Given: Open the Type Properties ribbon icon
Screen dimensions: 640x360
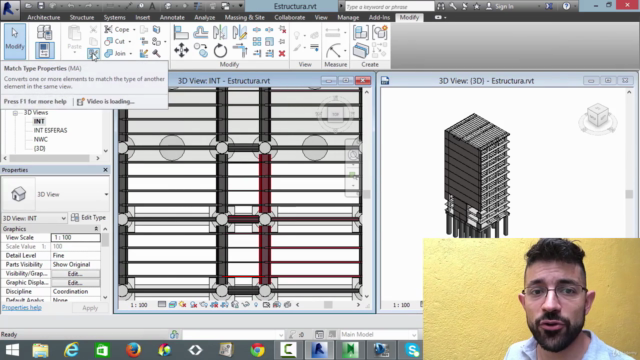Looking at the screenshot, I should tap(44, 33).
